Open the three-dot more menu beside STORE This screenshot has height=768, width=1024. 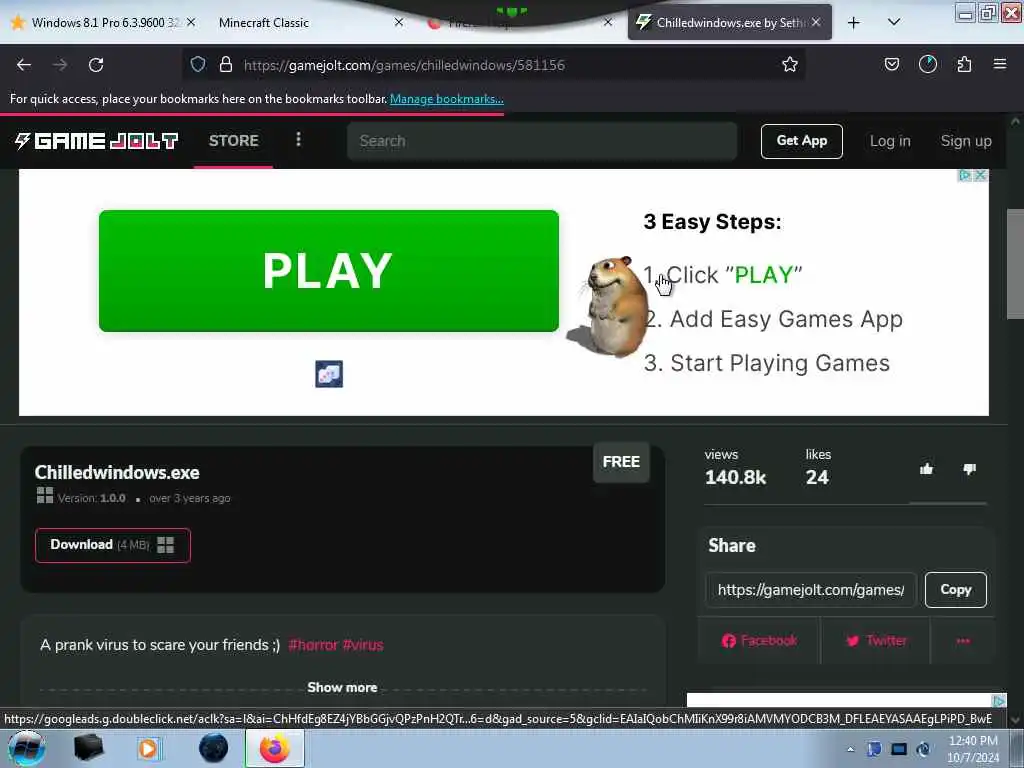tap(298, 139)
